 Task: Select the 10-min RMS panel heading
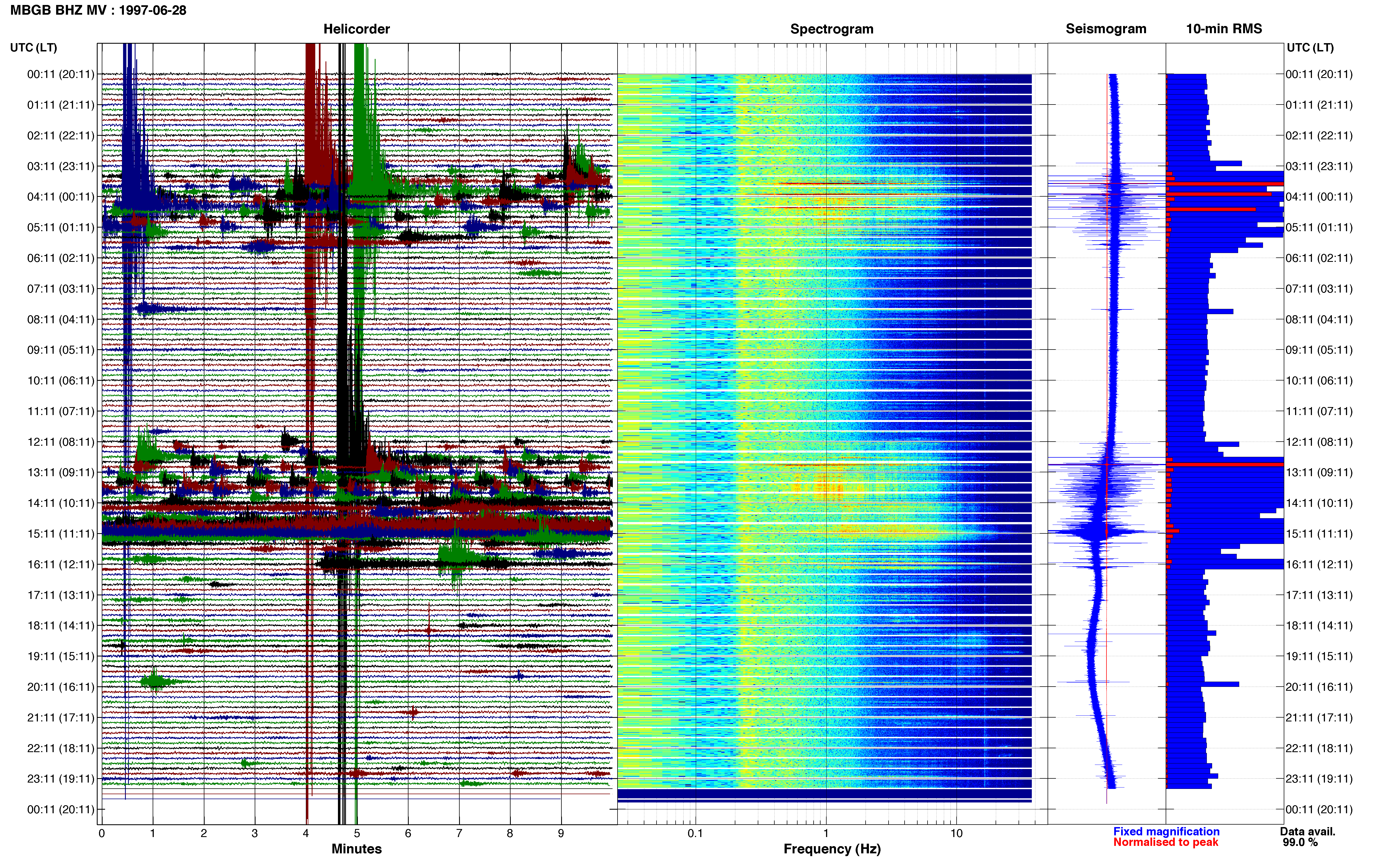[x=1224, y=29]
